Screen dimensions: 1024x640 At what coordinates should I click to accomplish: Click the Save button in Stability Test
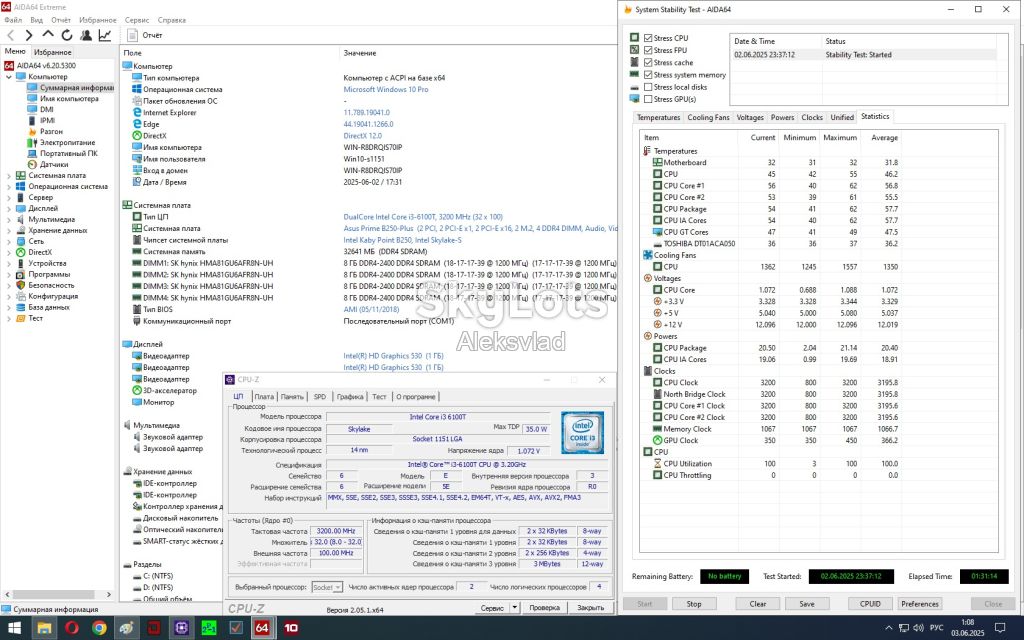(807, 604)
